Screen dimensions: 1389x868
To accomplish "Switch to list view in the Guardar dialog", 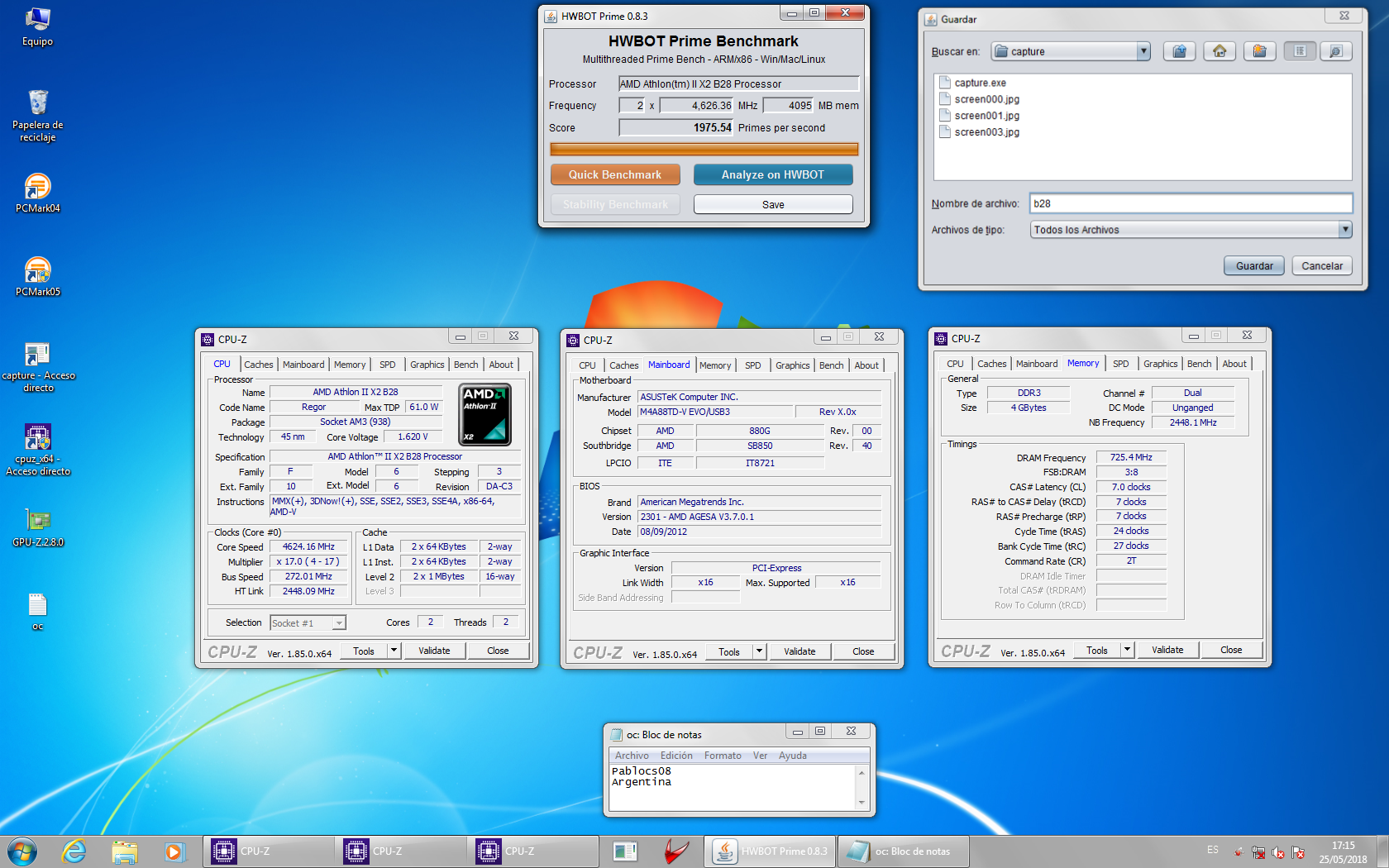I will pos(1300,51).
